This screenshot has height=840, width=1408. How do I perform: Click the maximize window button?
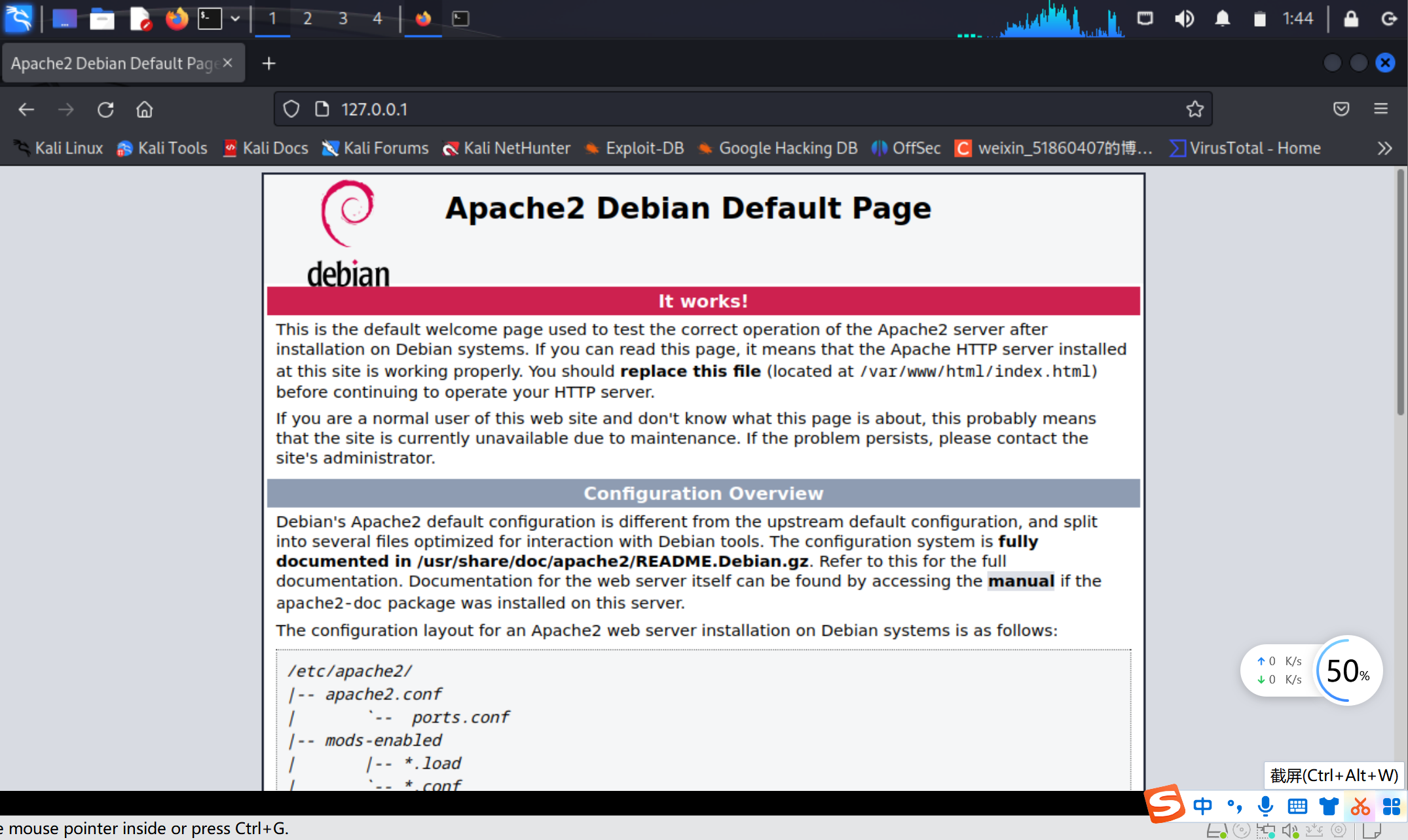pos(1359,63)
